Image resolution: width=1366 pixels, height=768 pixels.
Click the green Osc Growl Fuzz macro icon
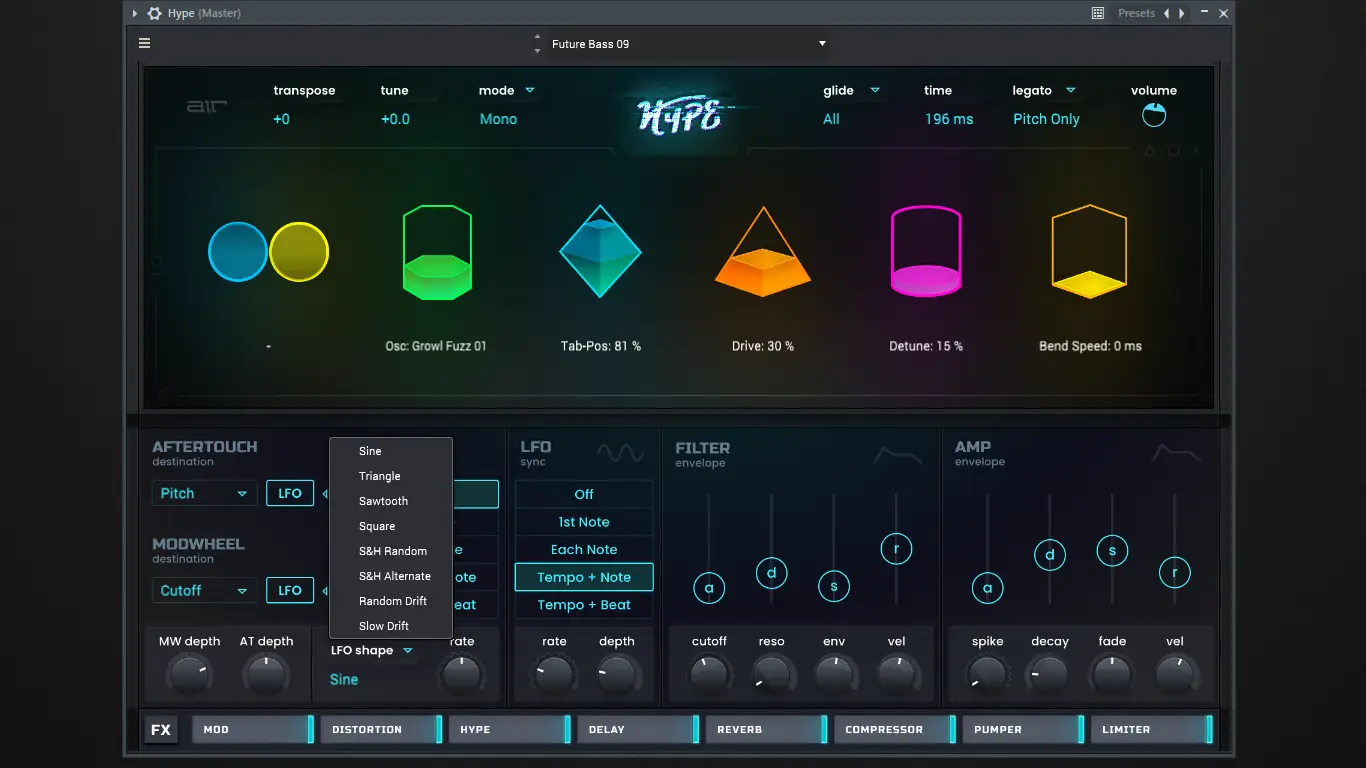click(x=437, y=253)
